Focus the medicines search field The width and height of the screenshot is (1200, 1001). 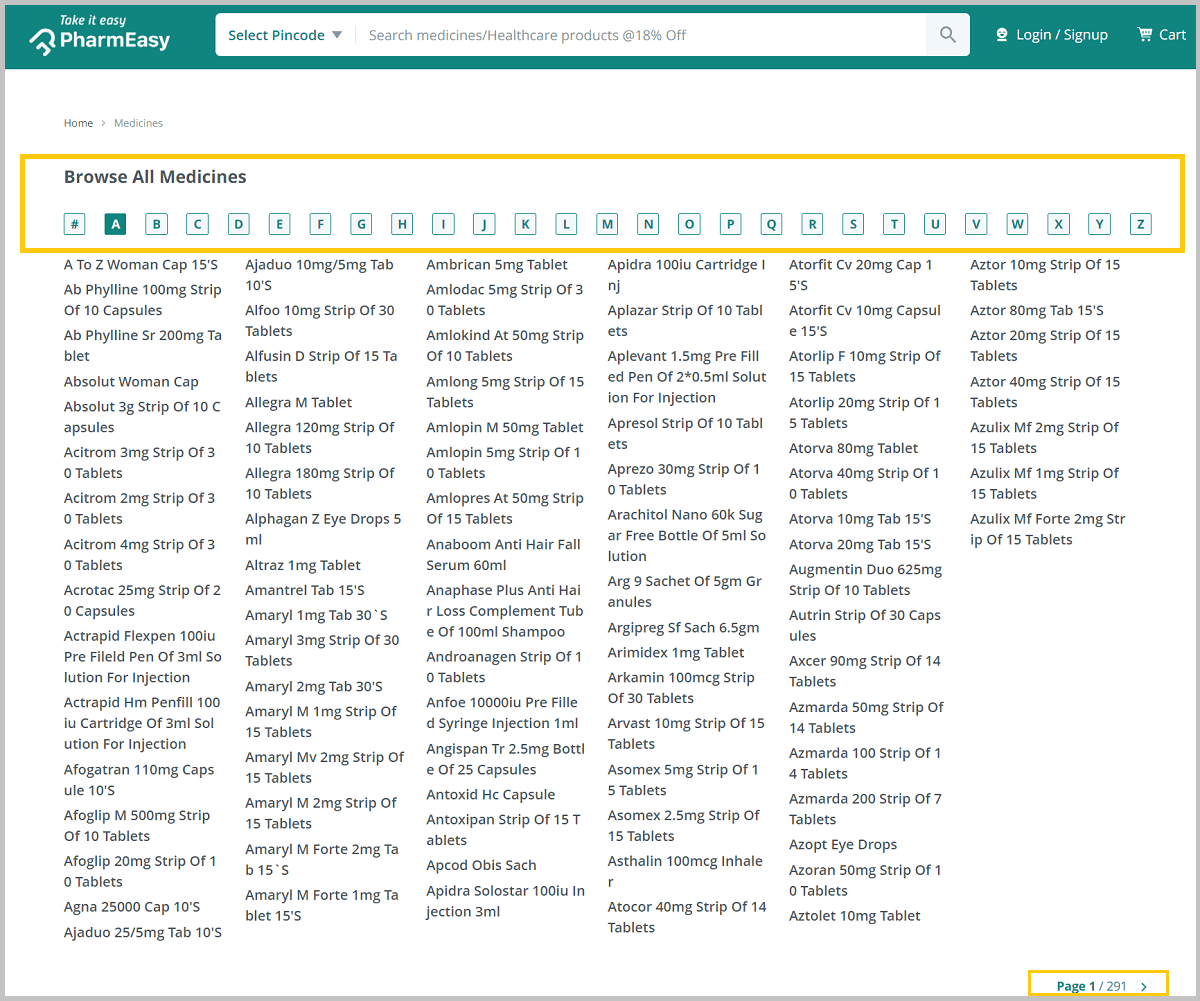coord(640,35)
